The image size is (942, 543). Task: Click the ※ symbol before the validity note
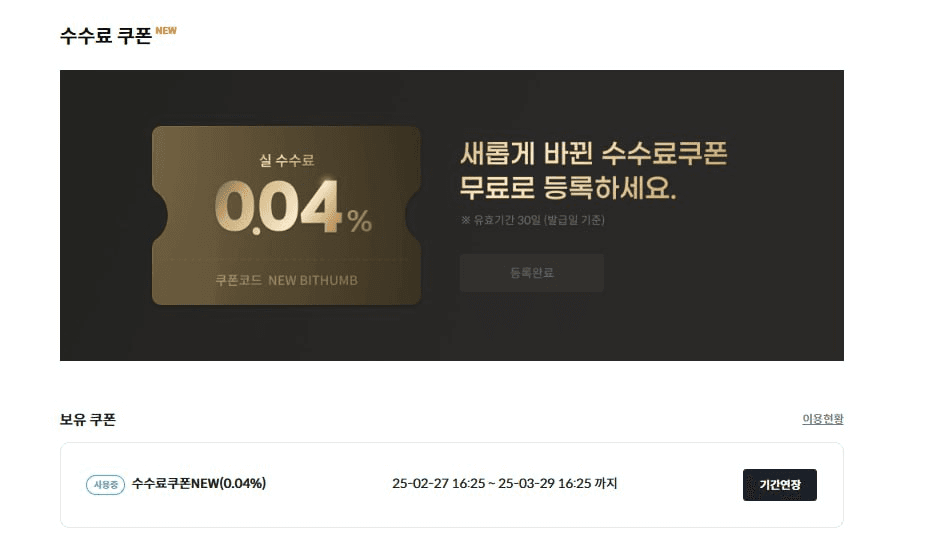466,220
